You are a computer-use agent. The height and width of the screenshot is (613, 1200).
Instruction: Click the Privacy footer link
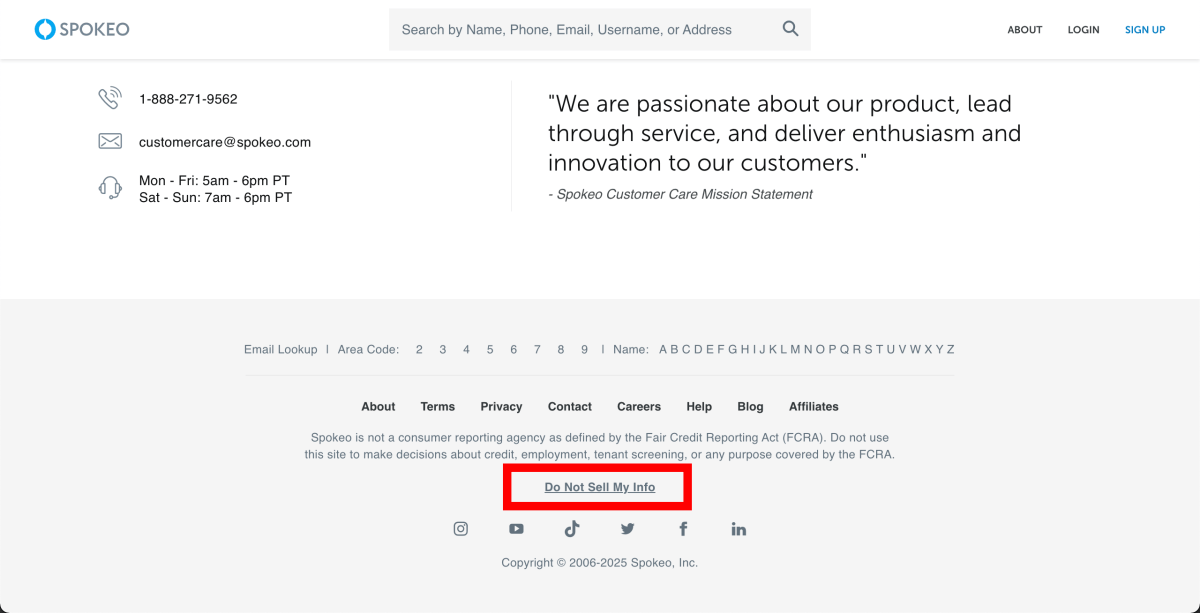(501, 406)
